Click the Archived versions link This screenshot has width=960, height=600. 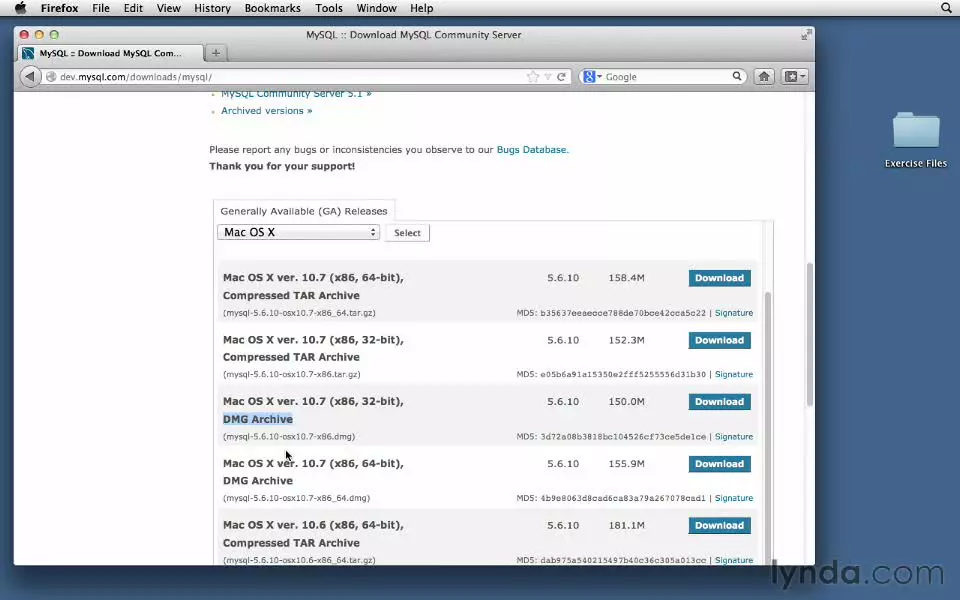[266, 111]
